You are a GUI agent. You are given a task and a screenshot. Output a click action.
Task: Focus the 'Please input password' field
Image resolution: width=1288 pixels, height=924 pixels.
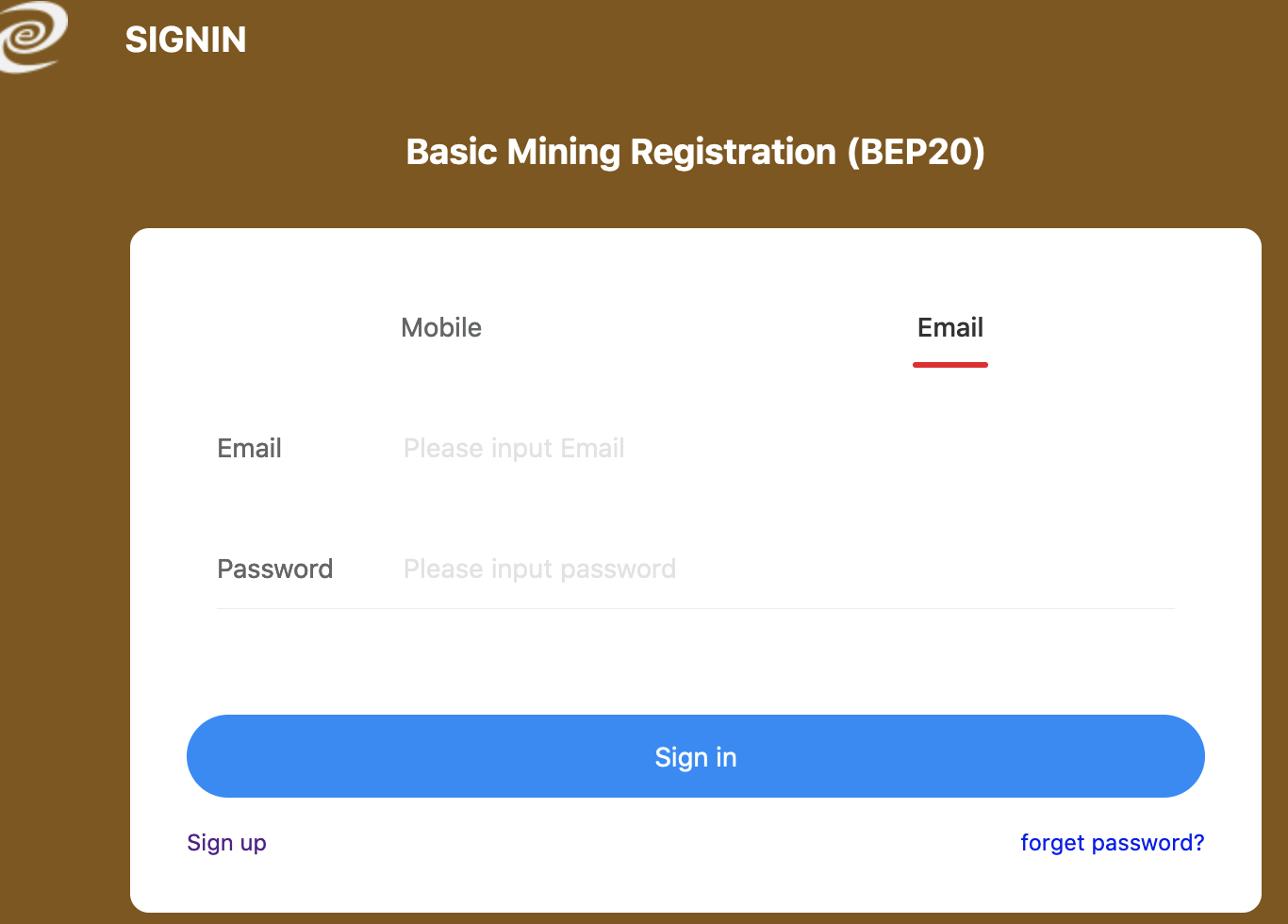click(x=788, y=569)
